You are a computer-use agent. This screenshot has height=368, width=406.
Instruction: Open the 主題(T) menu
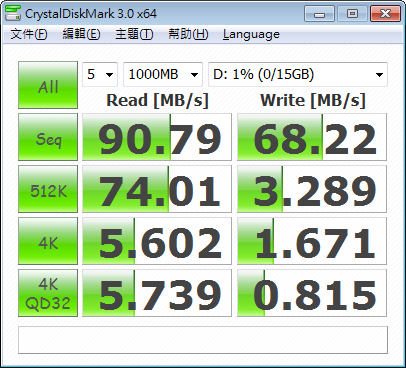(134, 34)
